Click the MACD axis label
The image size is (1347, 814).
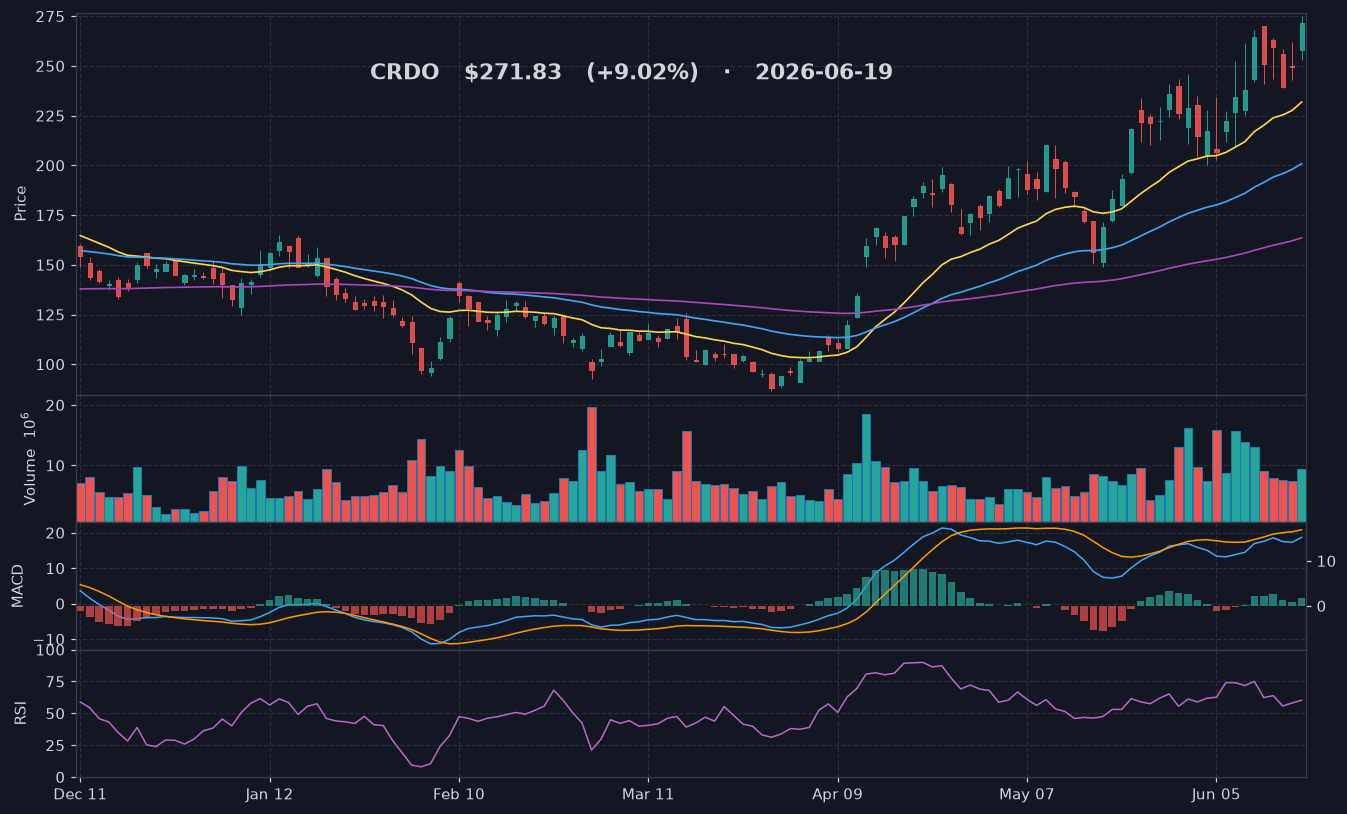pyautogui.click(x=17, y=585)
